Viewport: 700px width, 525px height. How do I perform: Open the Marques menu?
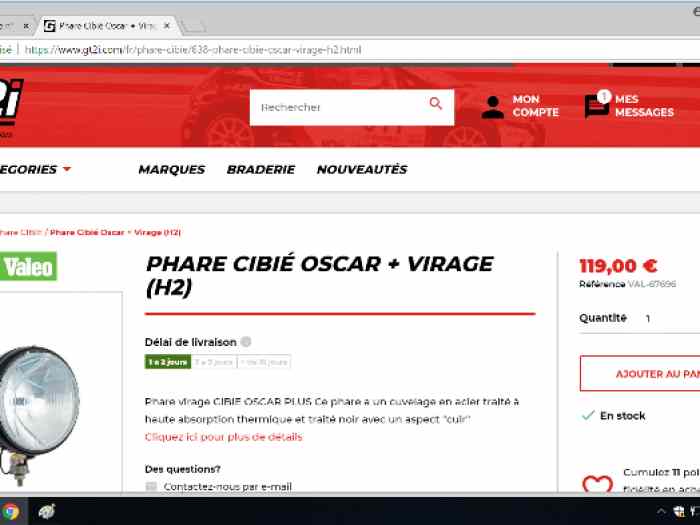171,169
